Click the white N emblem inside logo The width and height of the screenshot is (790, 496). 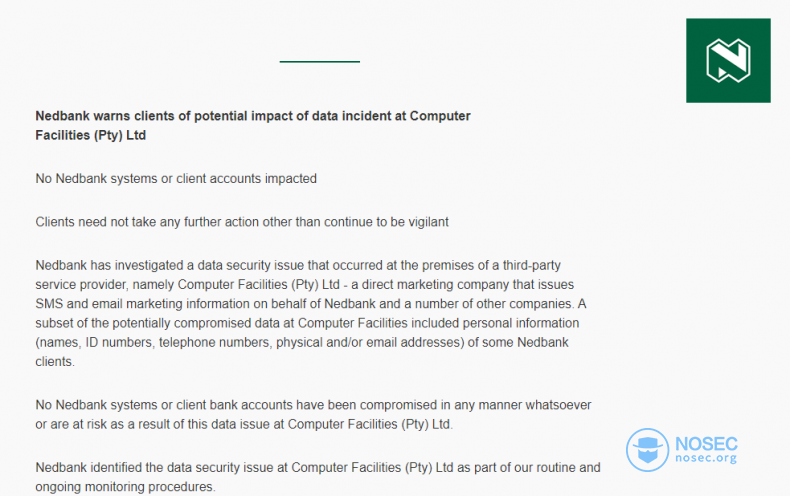pos(728,60)
